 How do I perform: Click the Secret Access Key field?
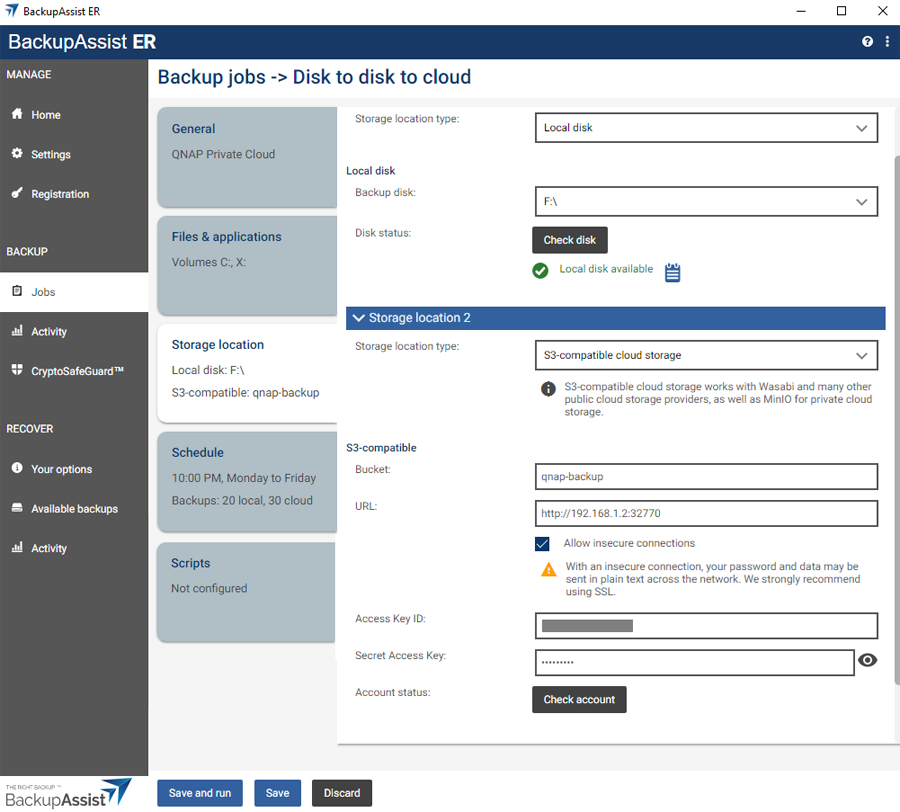(x=695, y=662)
